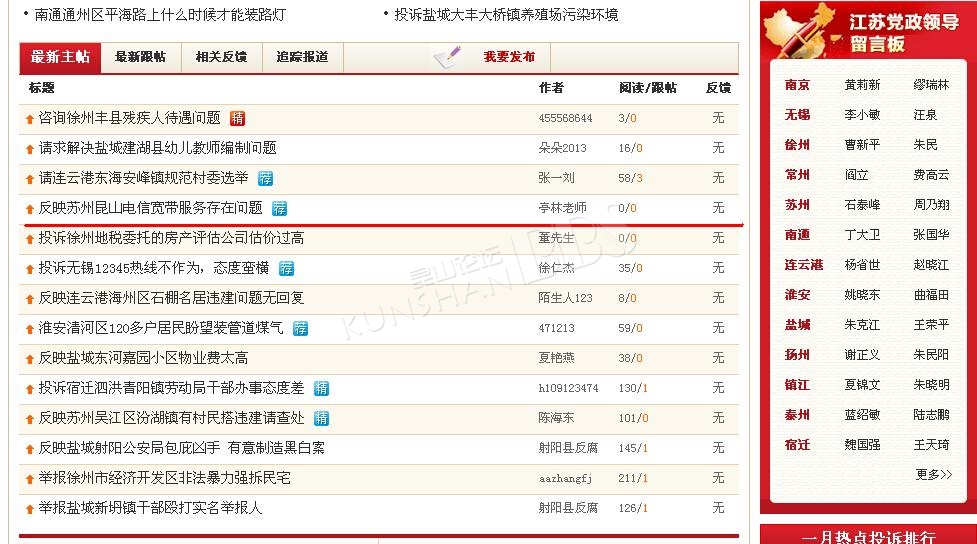
Task: Click the 荐 badge on 淮安清河区120多户居民盼望装管道煤气
Action: click(300, 328)
